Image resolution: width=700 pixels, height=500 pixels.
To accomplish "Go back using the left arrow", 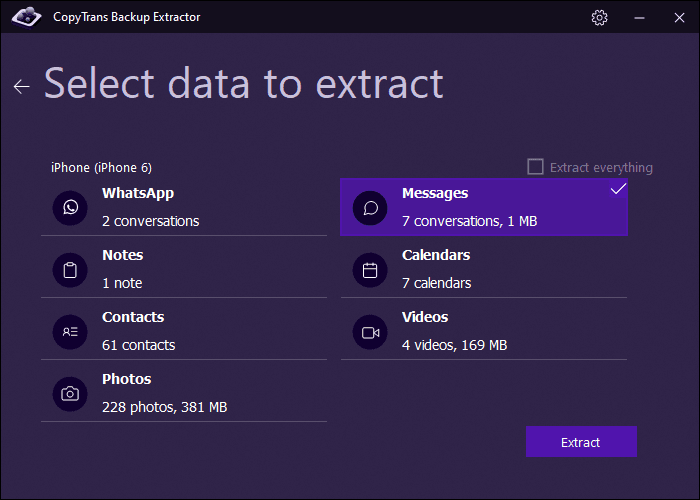I will tap(21, 86).
